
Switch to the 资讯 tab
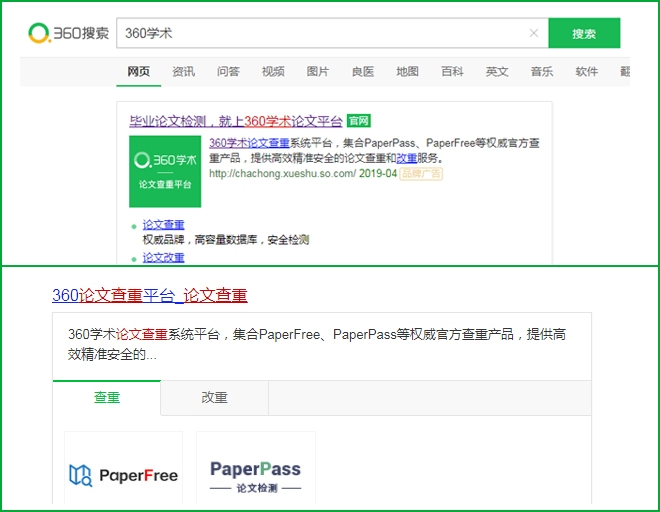coord(184,71)
